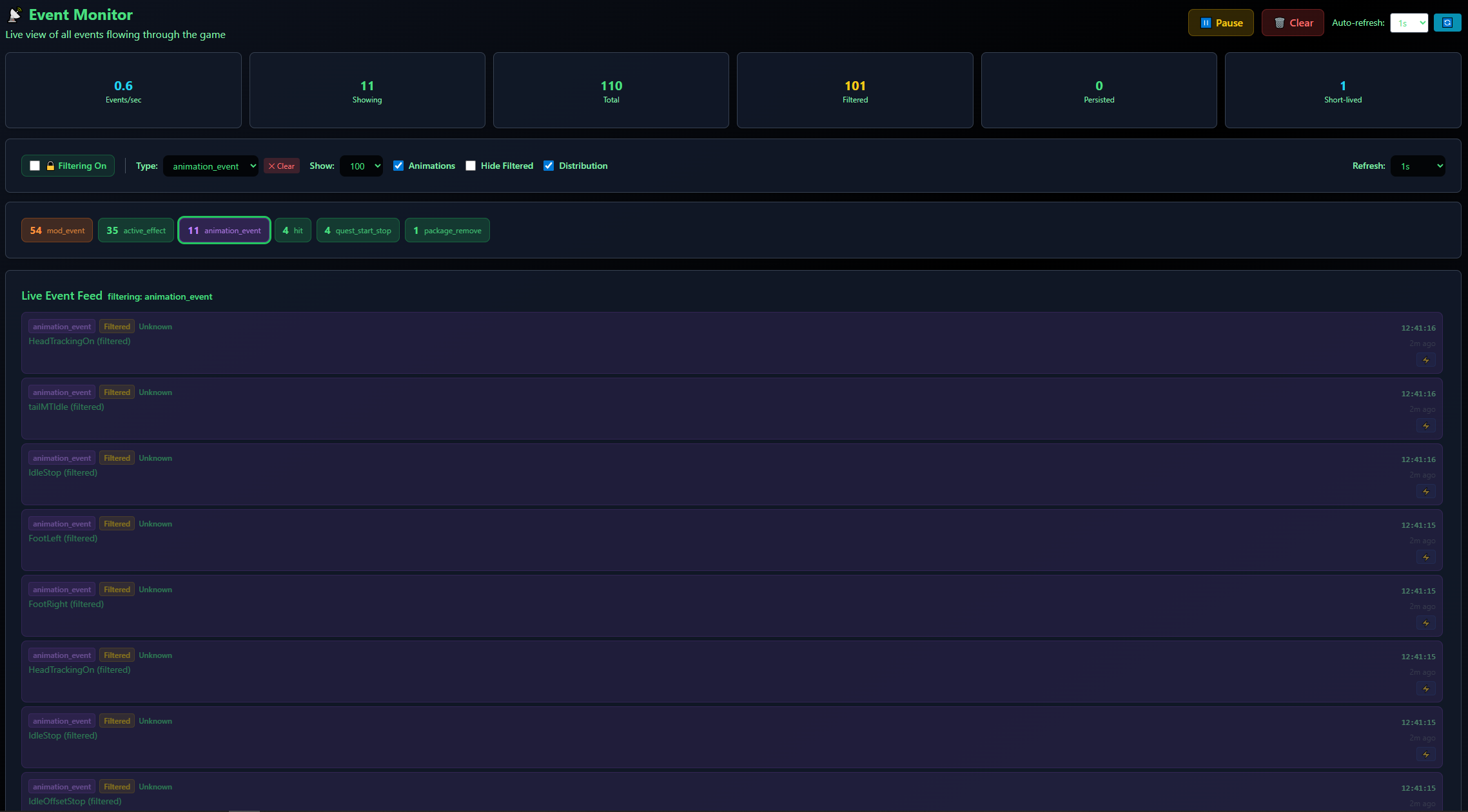Screen dimensions: 1468x812
Task: Click lightning icon on FootLeft event
Action: [1425, 557]
